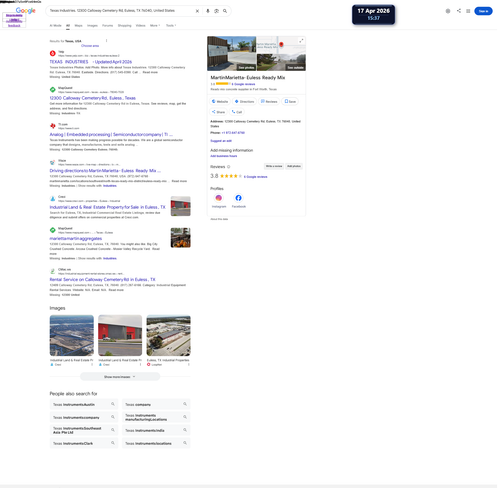Submit query with the magnifying glass icon
Image resolution: width=500 pixels, height=488 pixels.
coord(225,11)
